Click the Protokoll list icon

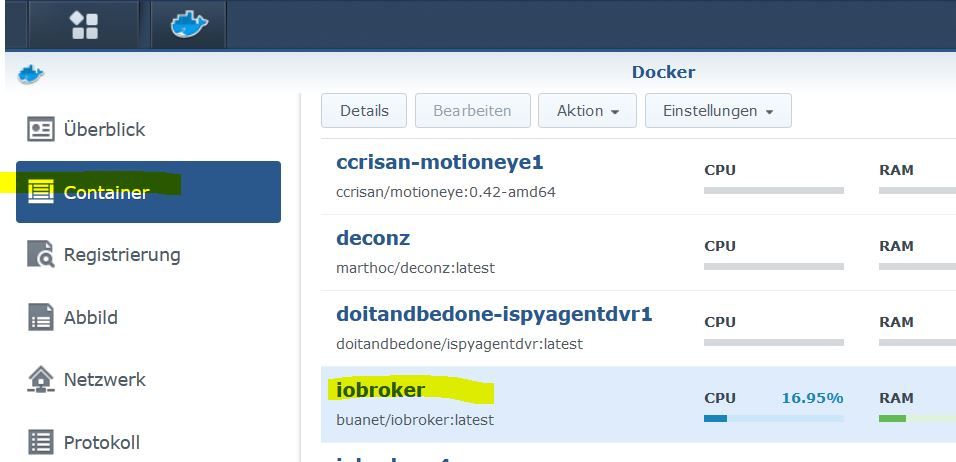pos(41,442)
